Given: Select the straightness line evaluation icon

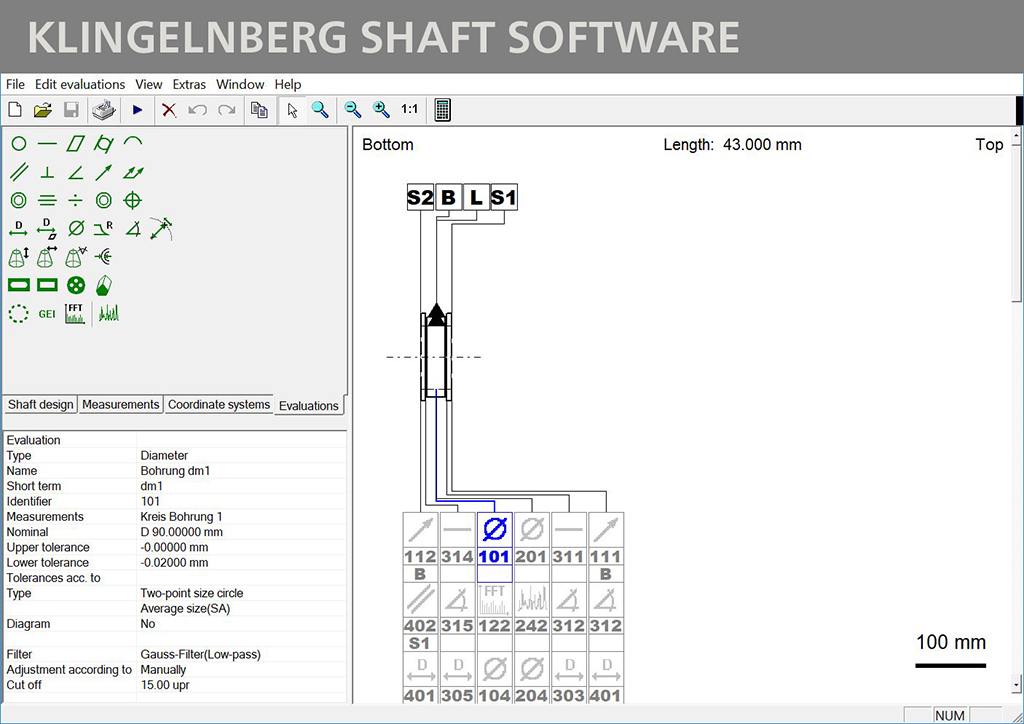Looking at the screenshot, I should coord(47,144).
